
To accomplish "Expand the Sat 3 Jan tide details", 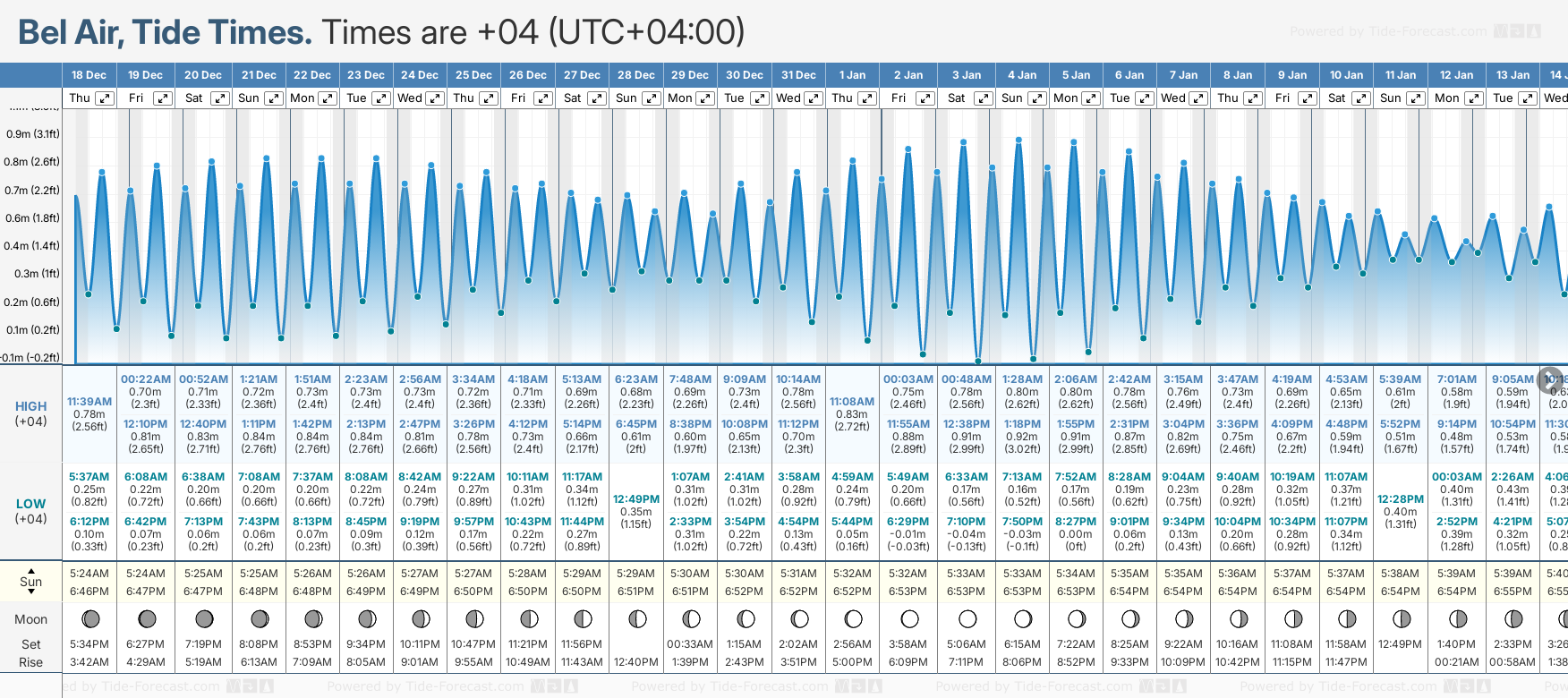I will [983, 98].
